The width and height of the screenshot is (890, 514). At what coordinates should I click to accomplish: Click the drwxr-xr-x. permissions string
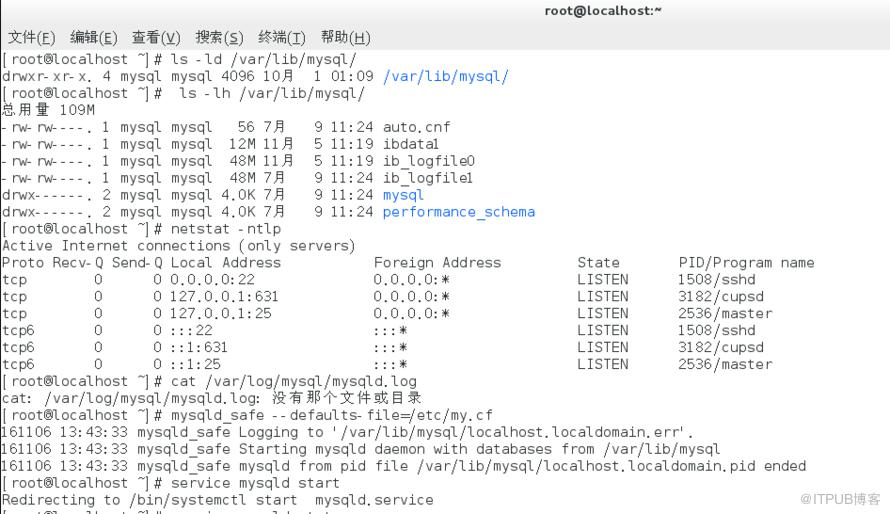point(47,77)
